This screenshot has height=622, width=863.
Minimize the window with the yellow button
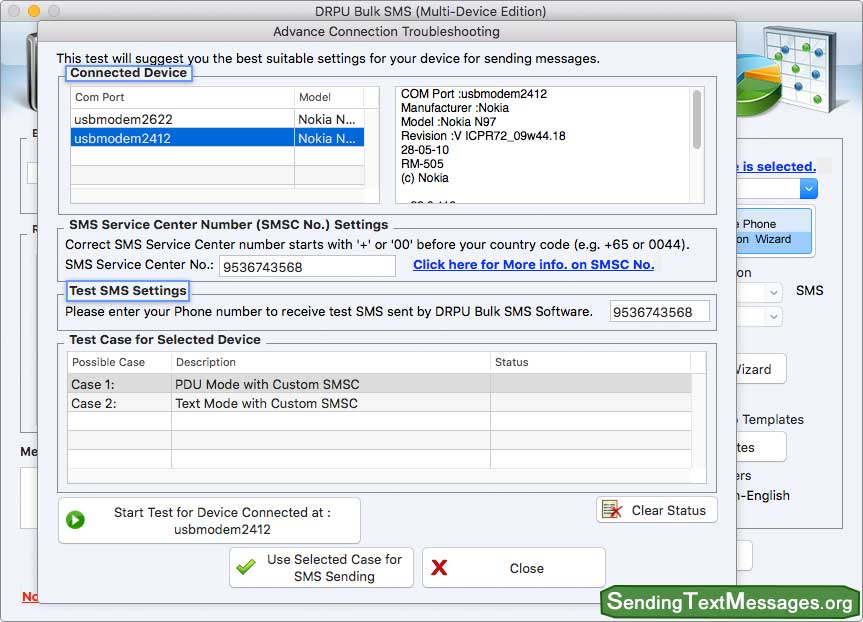pos(34,10)
